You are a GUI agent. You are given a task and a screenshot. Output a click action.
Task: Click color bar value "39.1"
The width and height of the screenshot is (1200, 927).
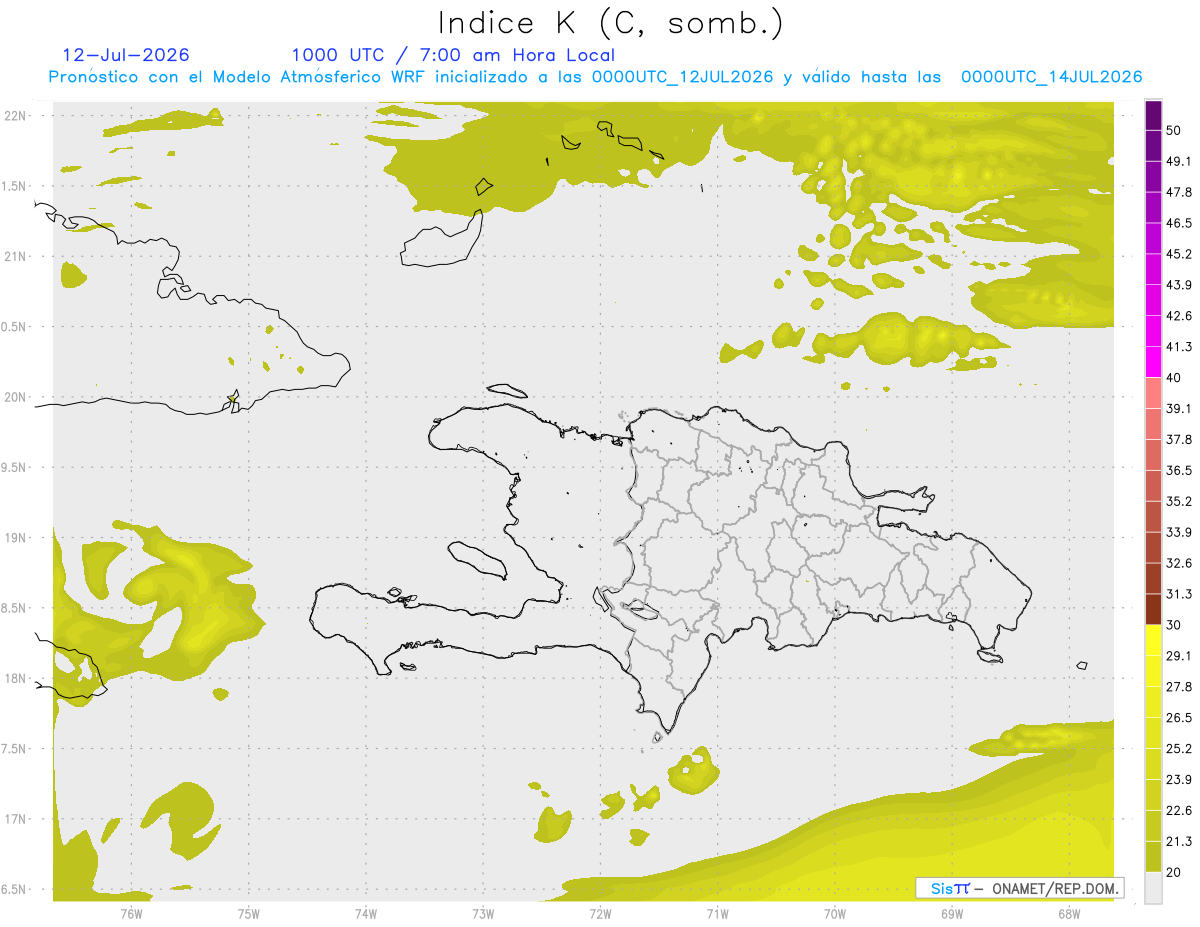1179,409
